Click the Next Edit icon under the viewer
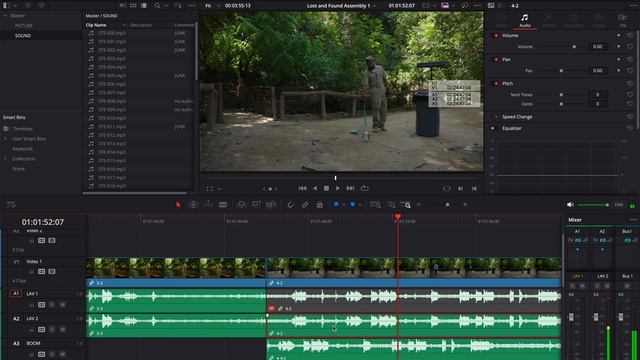The image size is (640, 360). click(x=460, y=189)
